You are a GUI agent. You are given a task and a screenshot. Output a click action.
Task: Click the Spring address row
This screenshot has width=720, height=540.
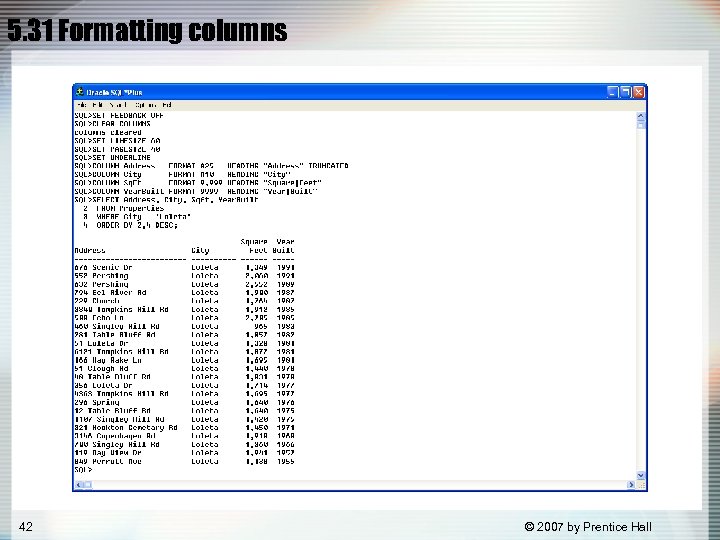pos(184,402)
